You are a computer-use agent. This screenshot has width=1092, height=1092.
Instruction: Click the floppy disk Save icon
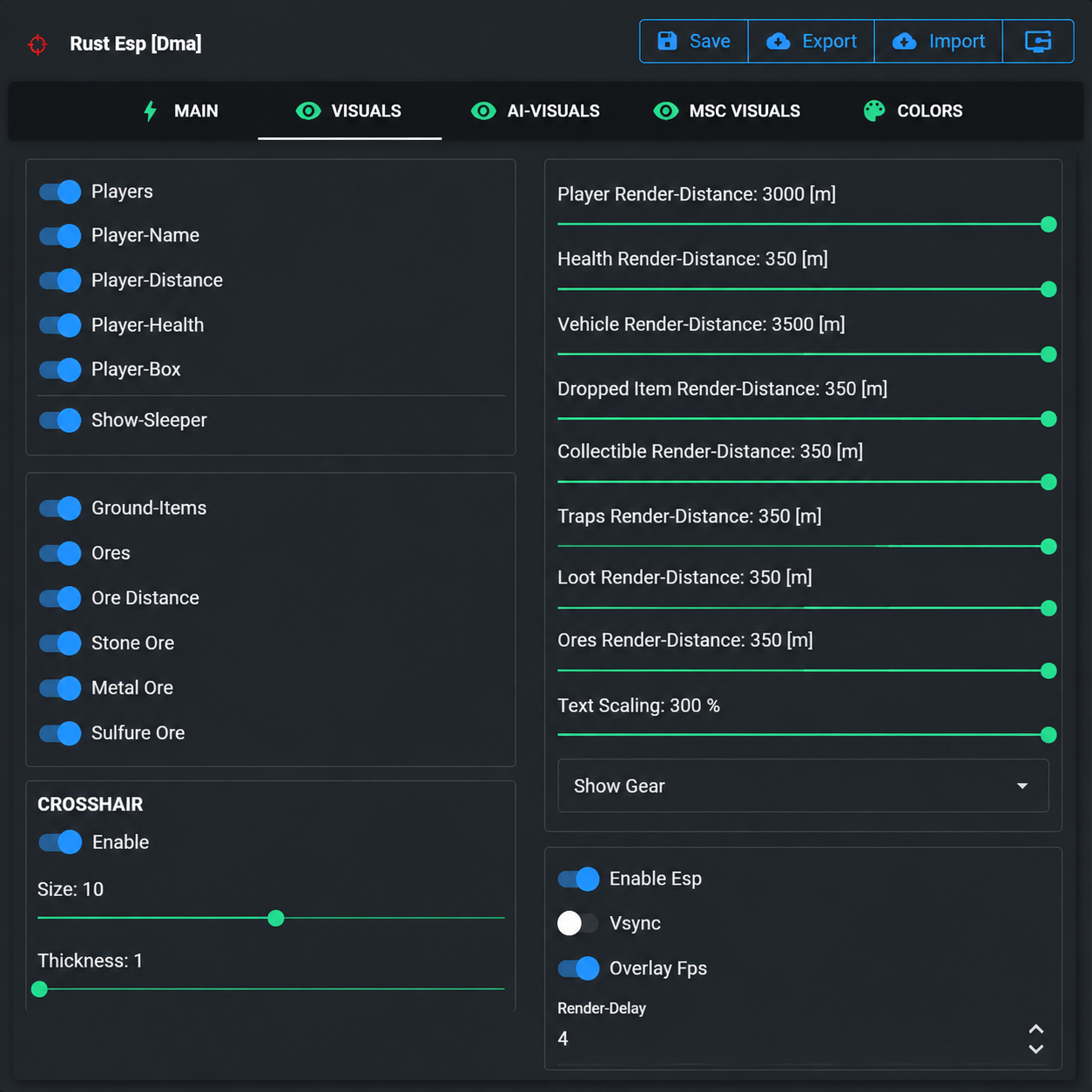click(667, 41)
